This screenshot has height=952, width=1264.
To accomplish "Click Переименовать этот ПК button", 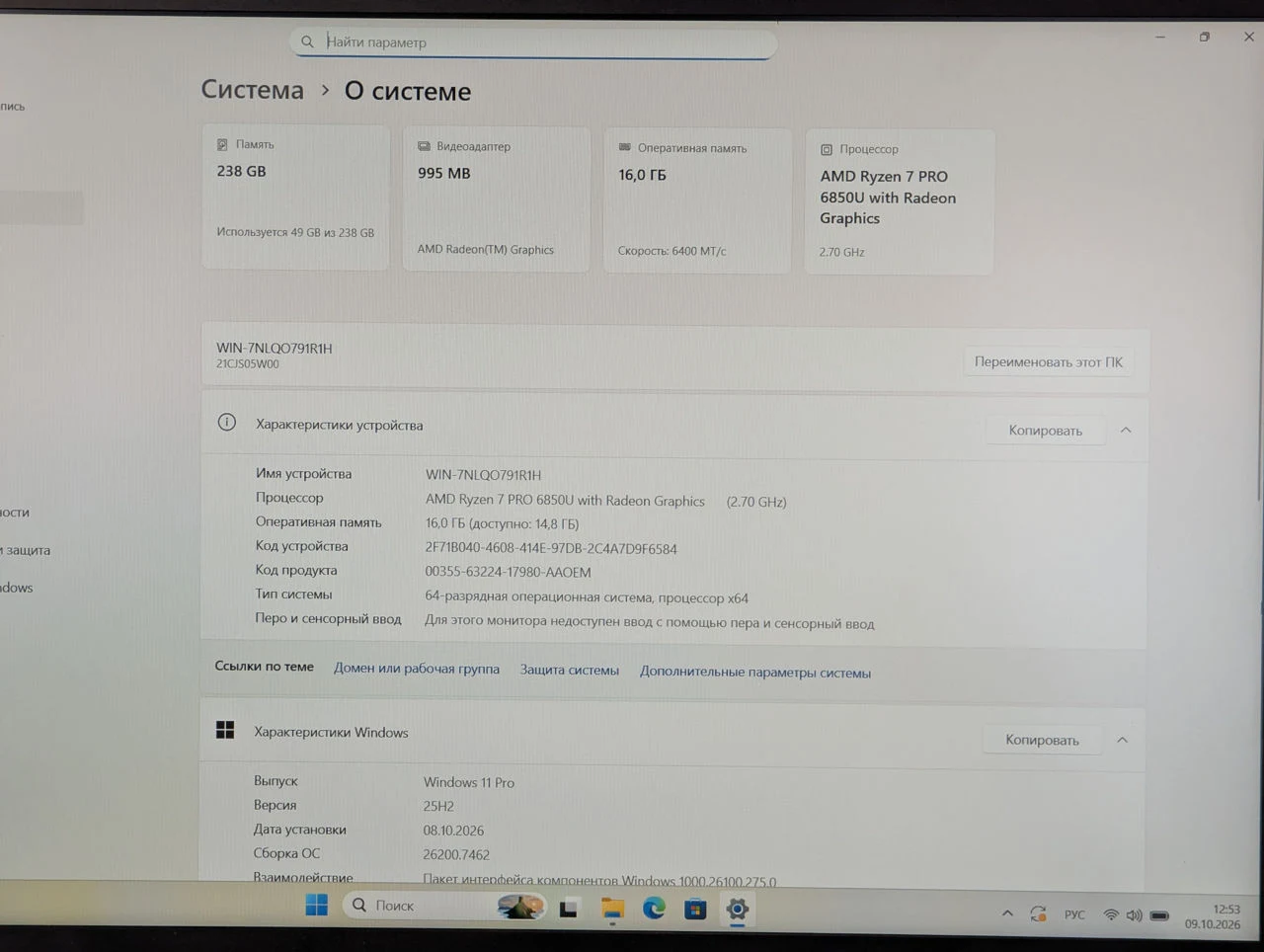I will [1049, 361].
